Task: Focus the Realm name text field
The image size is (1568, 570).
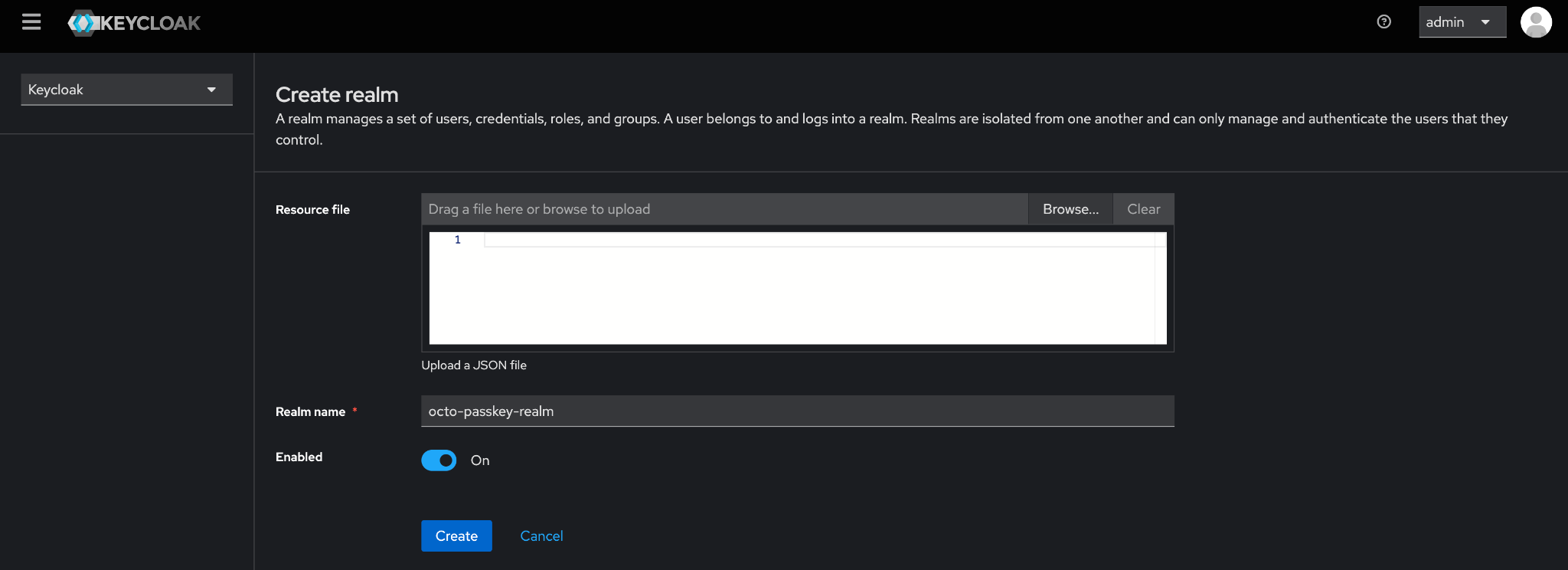Action: tap(796, 411)
